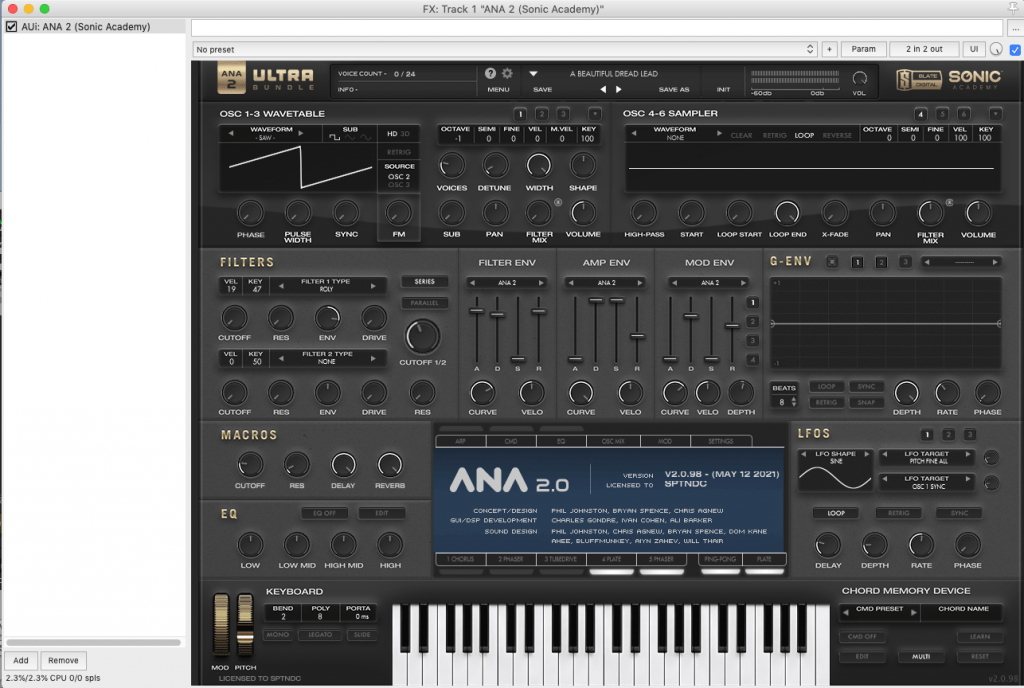This screenshot has height=688, width=1024.
Task: Toggle the LFO LOOP button
Action: tap(836, 513)
